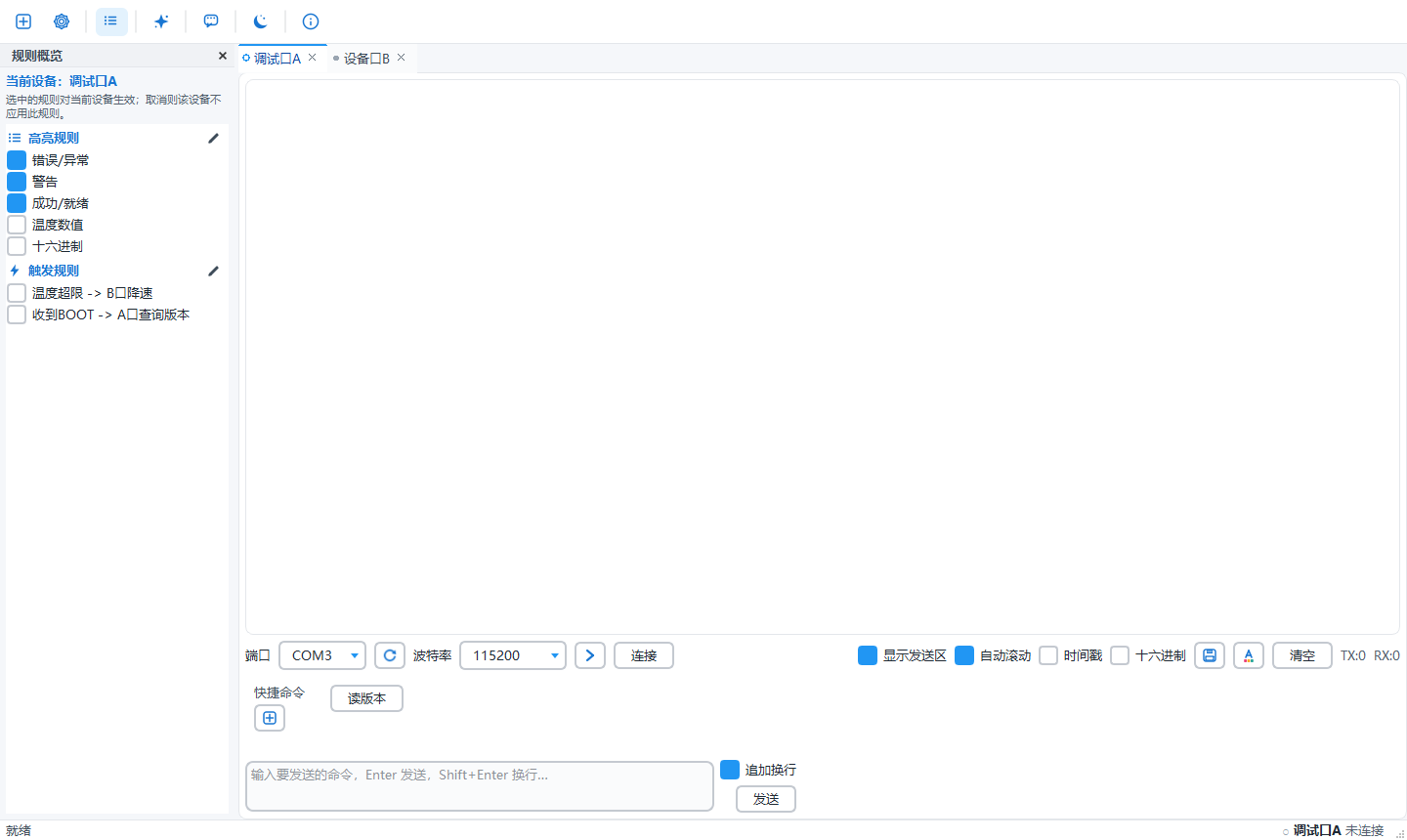Image resolution: width=1407 pixels, height=840 pixels.
Task: Click the TX:0 counter text
Action: [x=1353, y=655]
